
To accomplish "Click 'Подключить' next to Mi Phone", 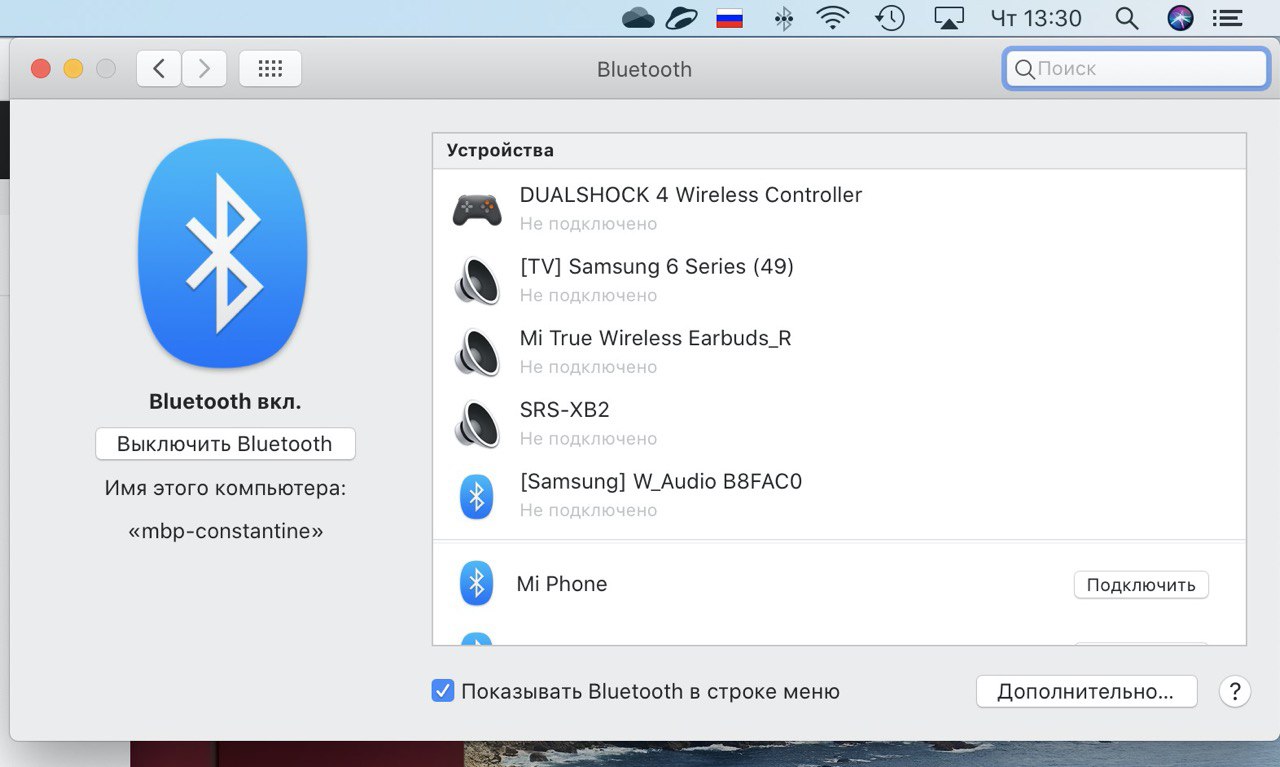I will 1141,585.
